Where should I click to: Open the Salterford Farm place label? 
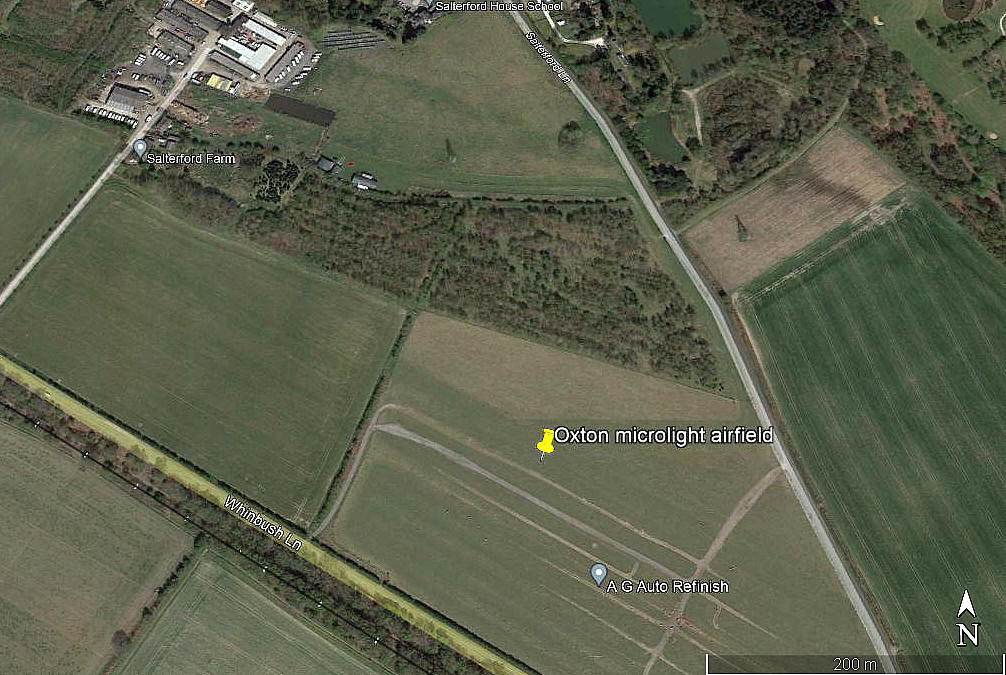191,158
